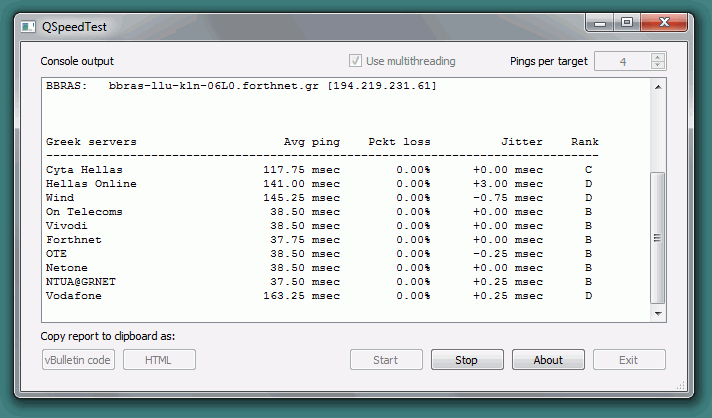Click the 'Jitter' column header

[x=522, y=142]
